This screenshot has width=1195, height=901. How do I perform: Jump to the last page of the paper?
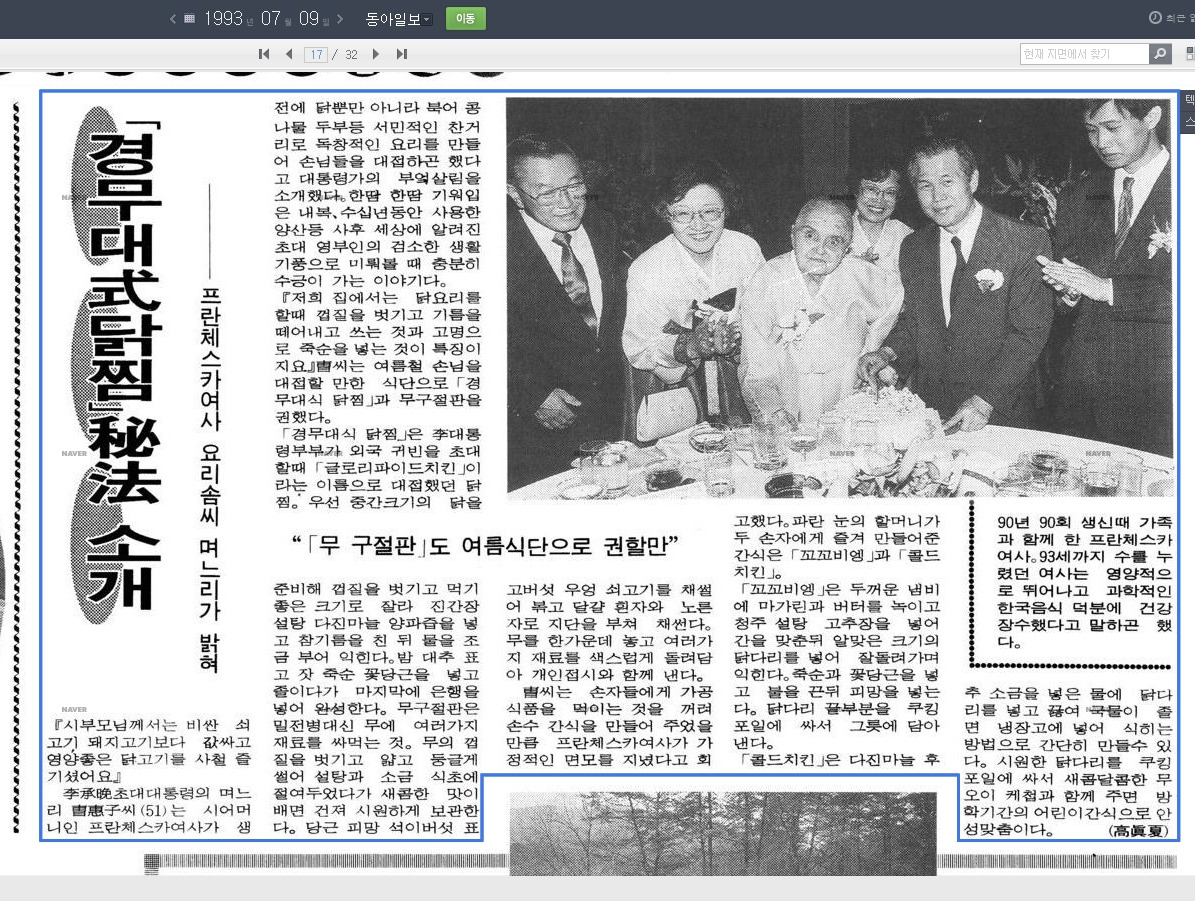pyautogui.click(x=402, y=54)
